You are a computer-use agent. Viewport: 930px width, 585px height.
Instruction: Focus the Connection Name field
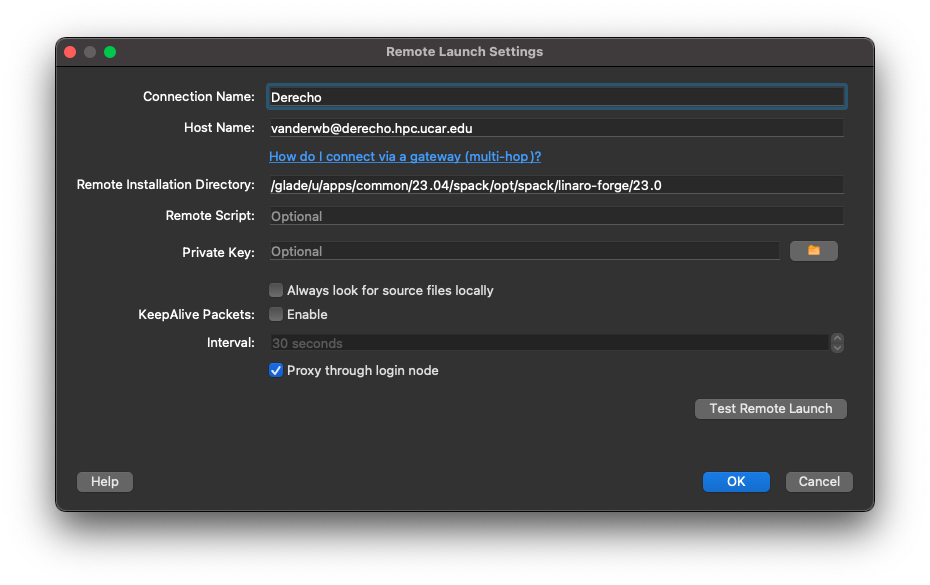pos(556,97)
